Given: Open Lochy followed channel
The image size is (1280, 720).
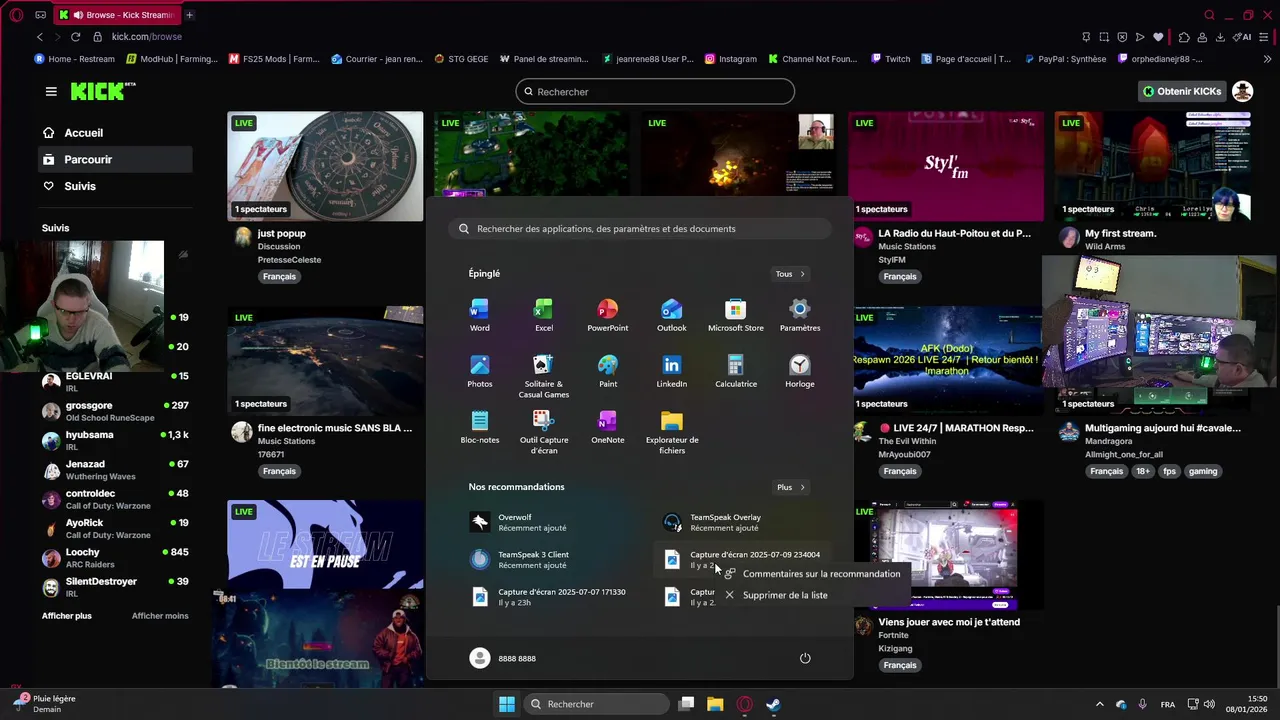Looking at the screenshot, I should pyautogui.click(x=115, y=558).
